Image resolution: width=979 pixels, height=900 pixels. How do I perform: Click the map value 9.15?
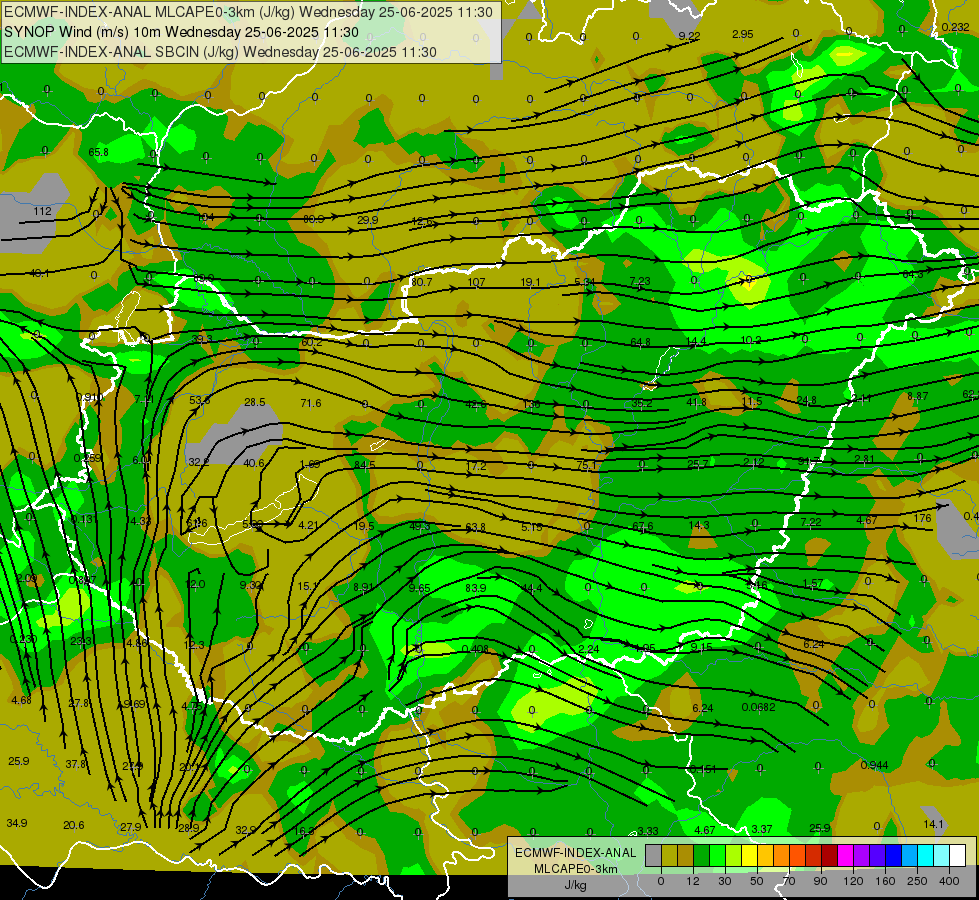click(x=702, y=647)
